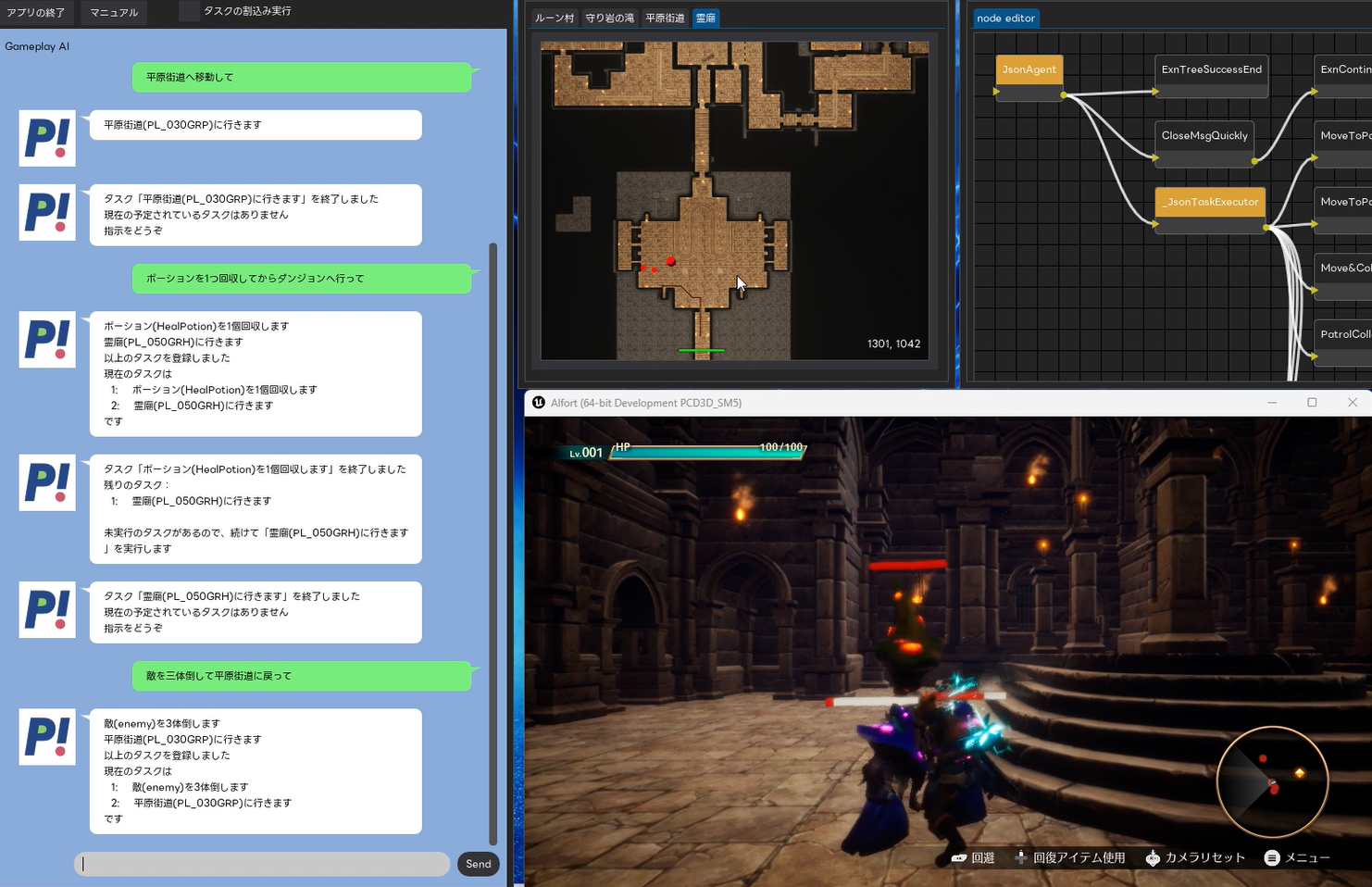Click the large red player marker on map
The width and height of the screenshot is (1372, 887).
(671, 262)
